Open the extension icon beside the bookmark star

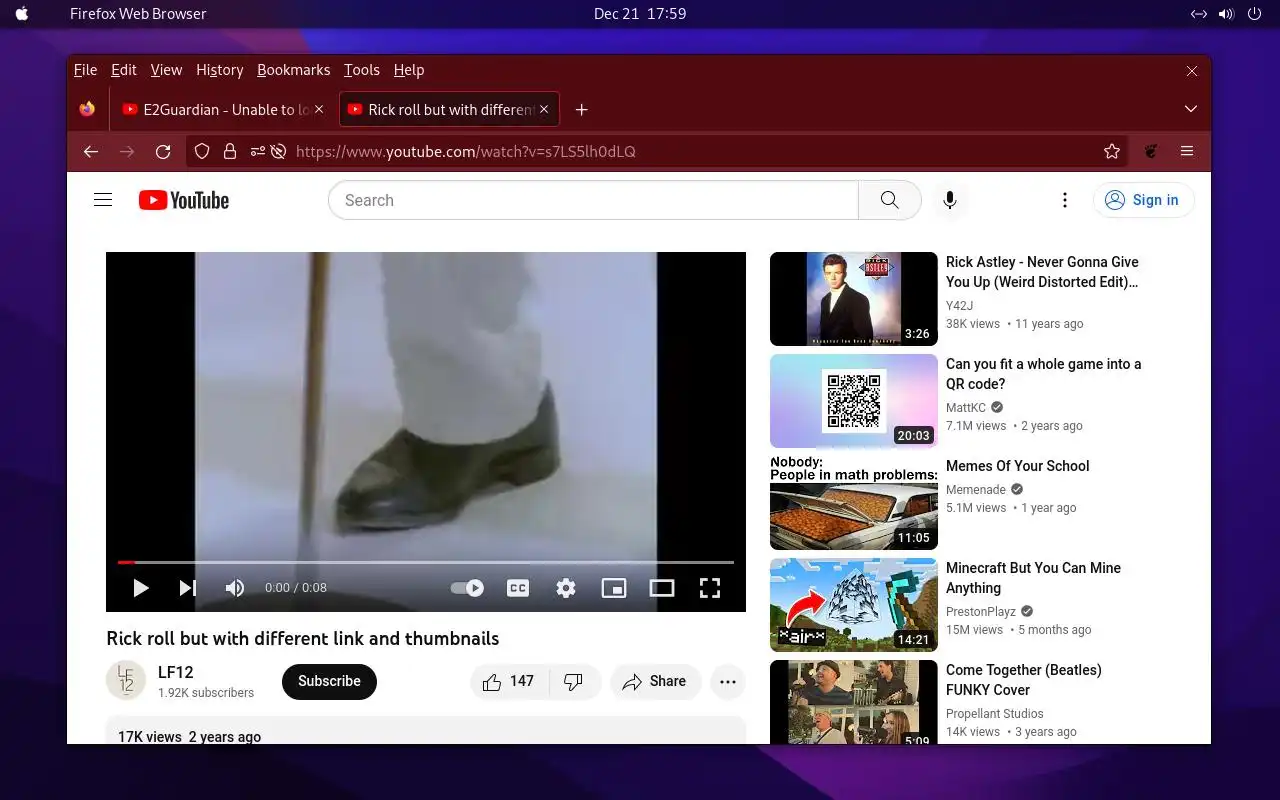coord(1151,151)
